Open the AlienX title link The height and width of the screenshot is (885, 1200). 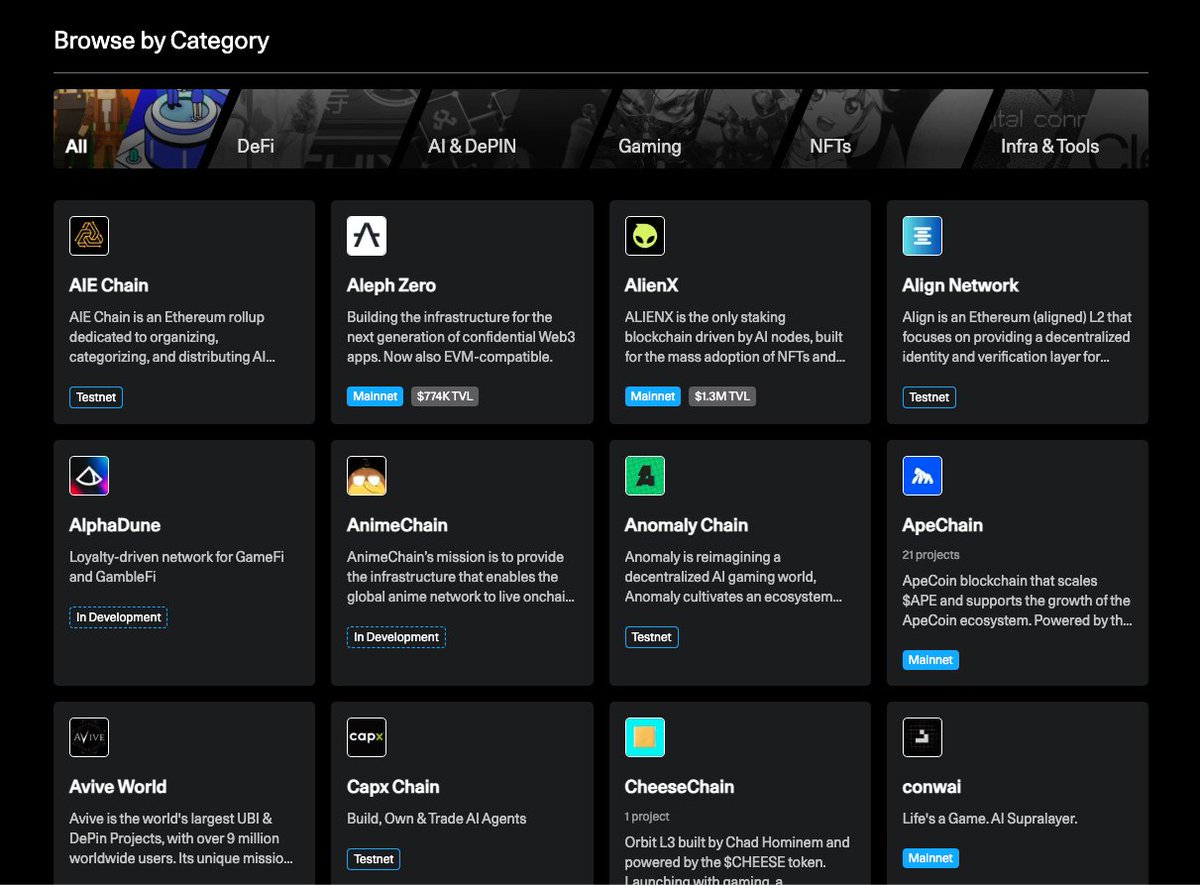[x=652, y=285]
